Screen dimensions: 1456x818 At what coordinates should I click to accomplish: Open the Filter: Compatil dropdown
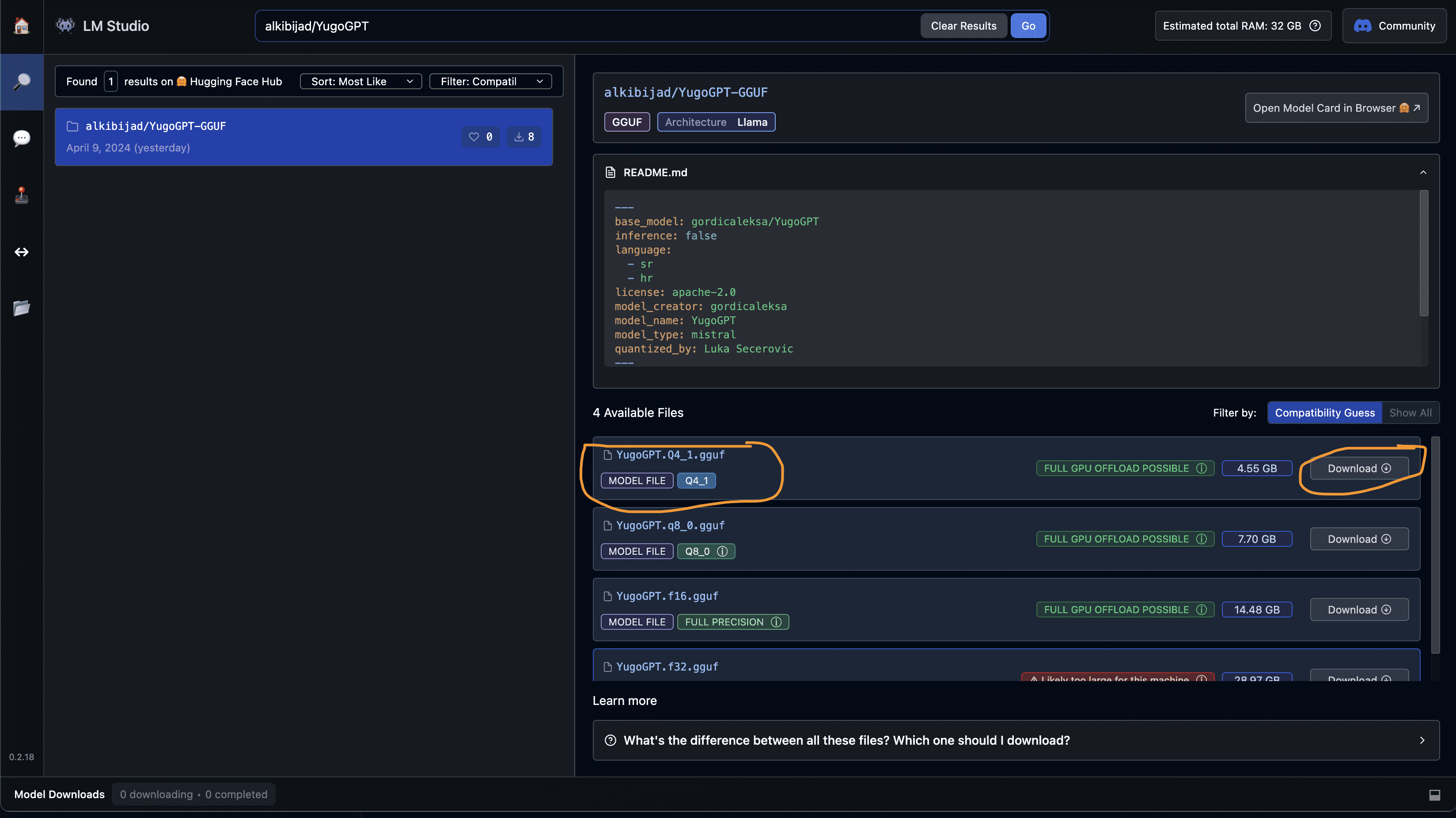[490, 82]
